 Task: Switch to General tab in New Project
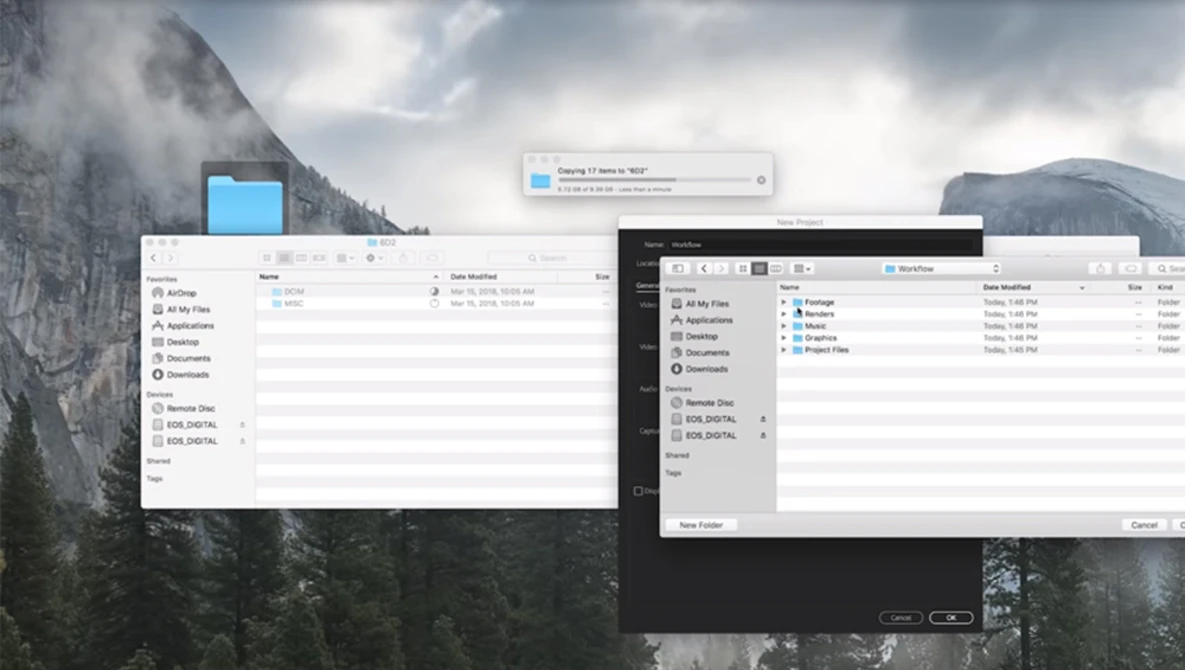[x=648, y=286]
